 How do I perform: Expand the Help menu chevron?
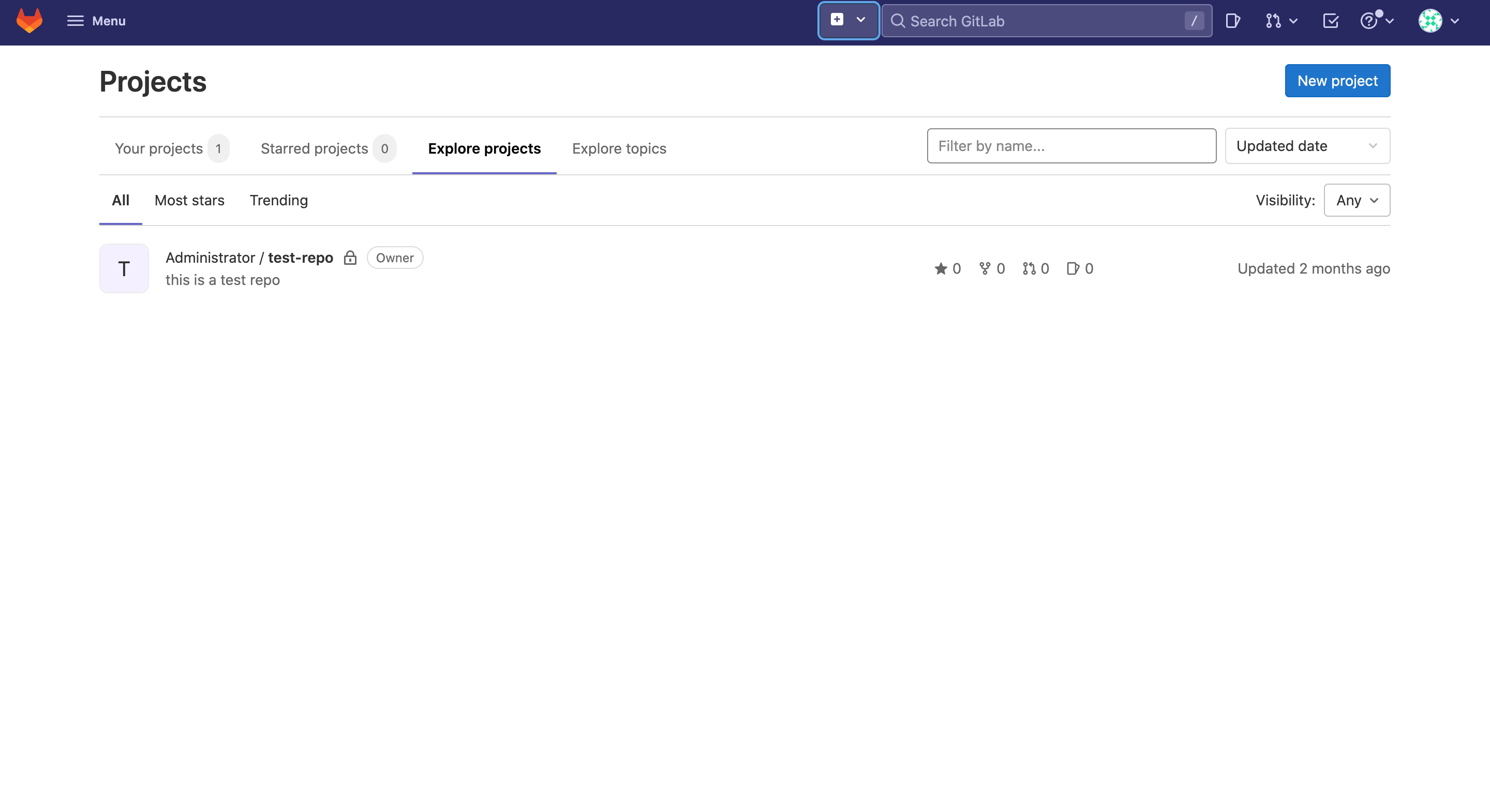point(1390,21)
